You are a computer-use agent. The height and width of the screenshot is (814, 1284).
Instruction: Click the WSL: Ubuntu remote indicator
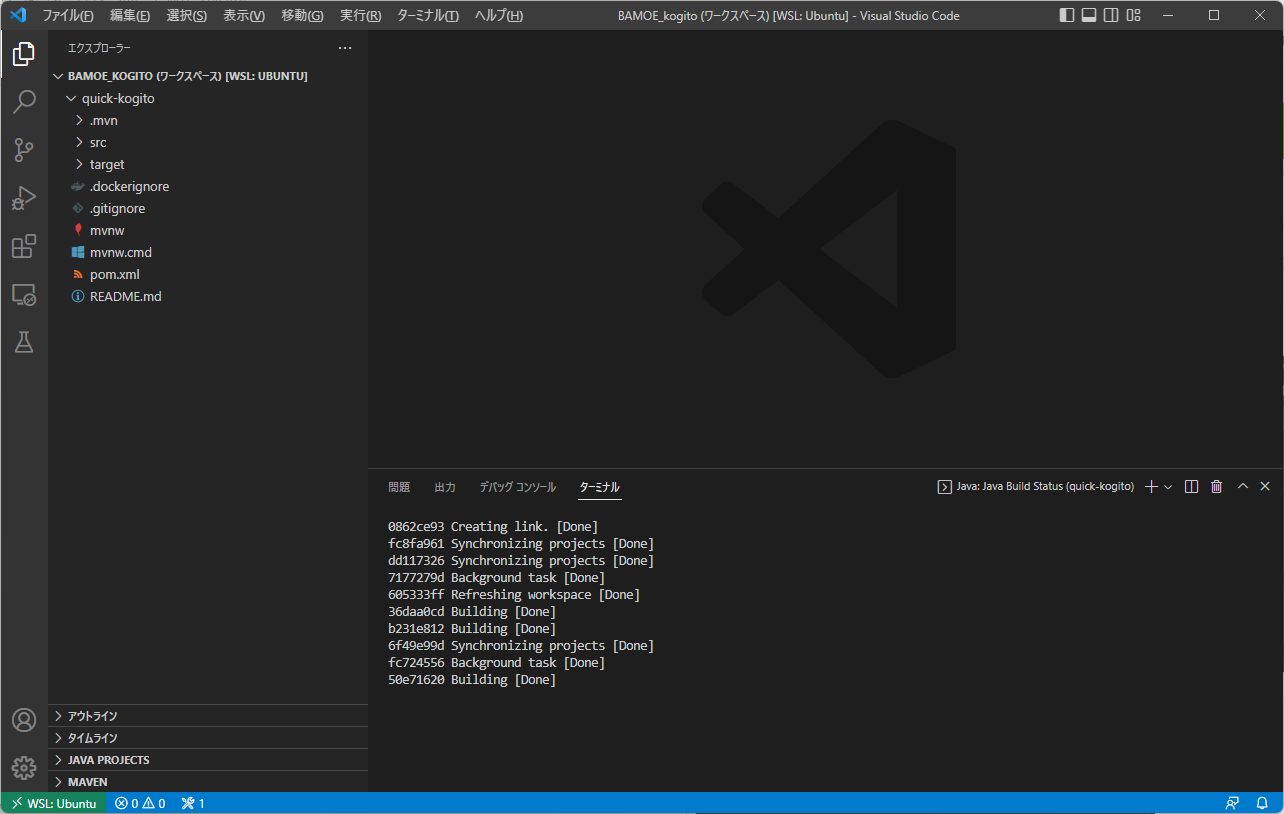[54, 803]
